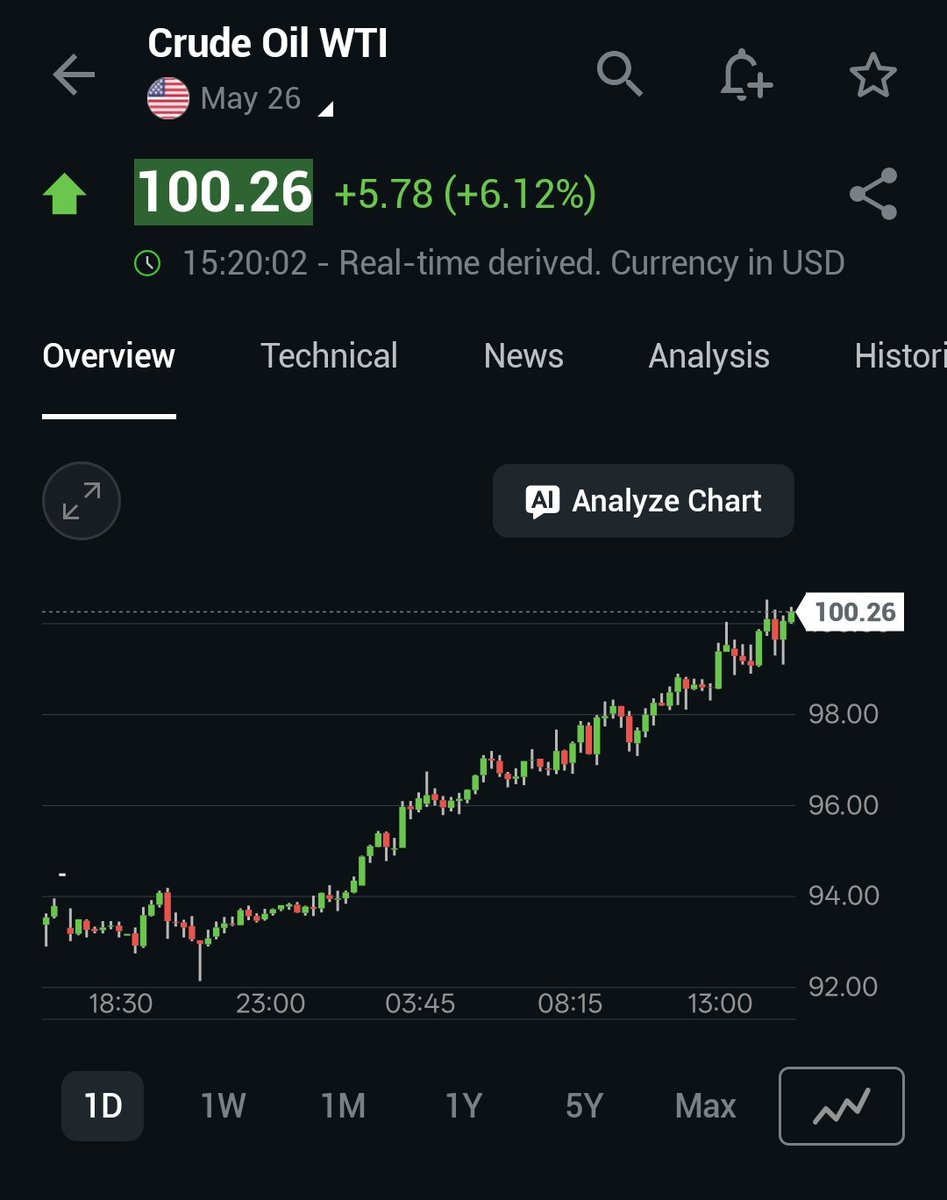The width and height of the screenshot is (947, 1200).
Task: Tap the clock icon beside 15:20:02
Action: click(x=147, y=264)
